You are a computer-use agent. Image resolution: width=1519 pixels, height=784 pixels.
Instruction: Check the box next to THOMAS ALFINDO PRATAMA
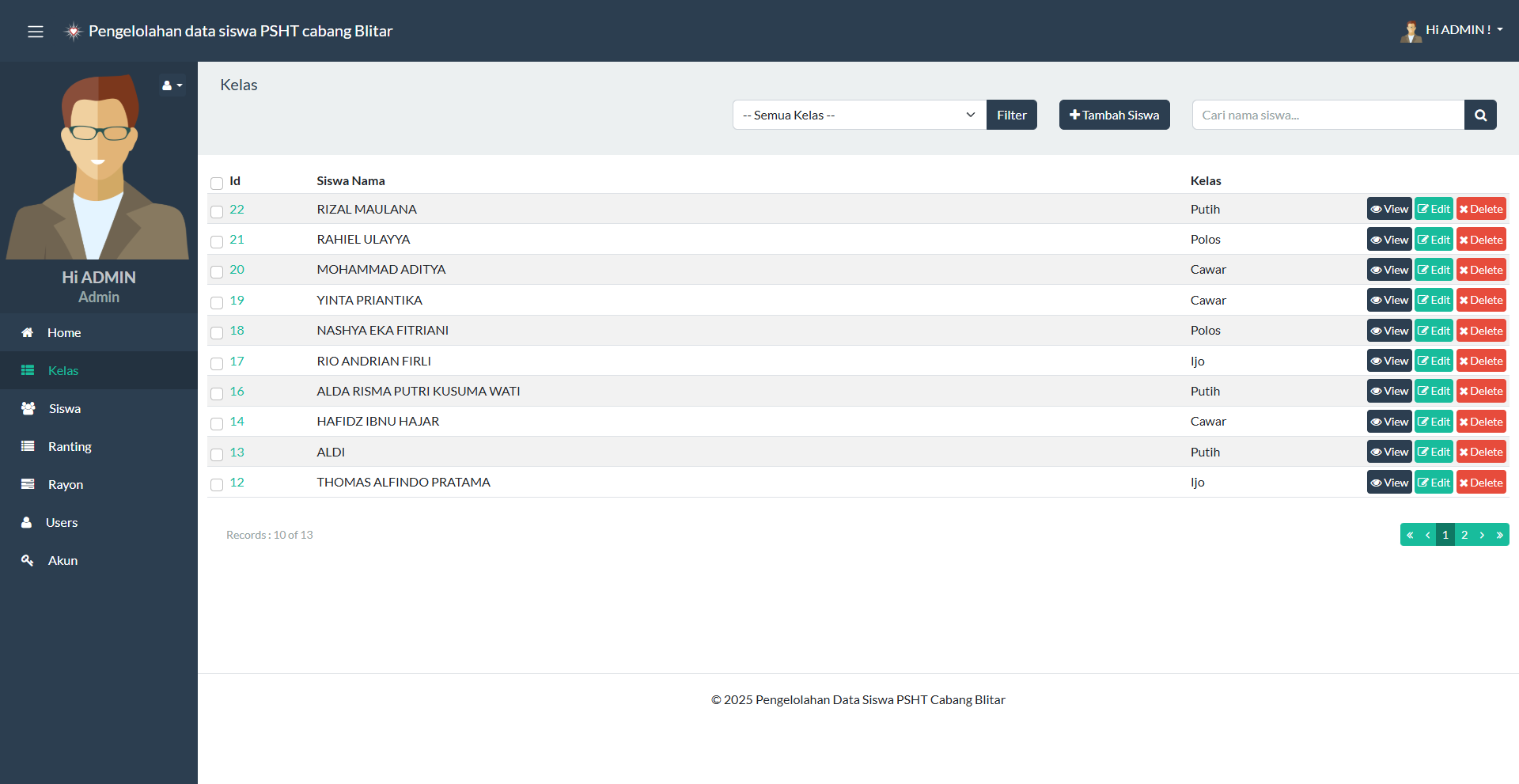(217, 484)
